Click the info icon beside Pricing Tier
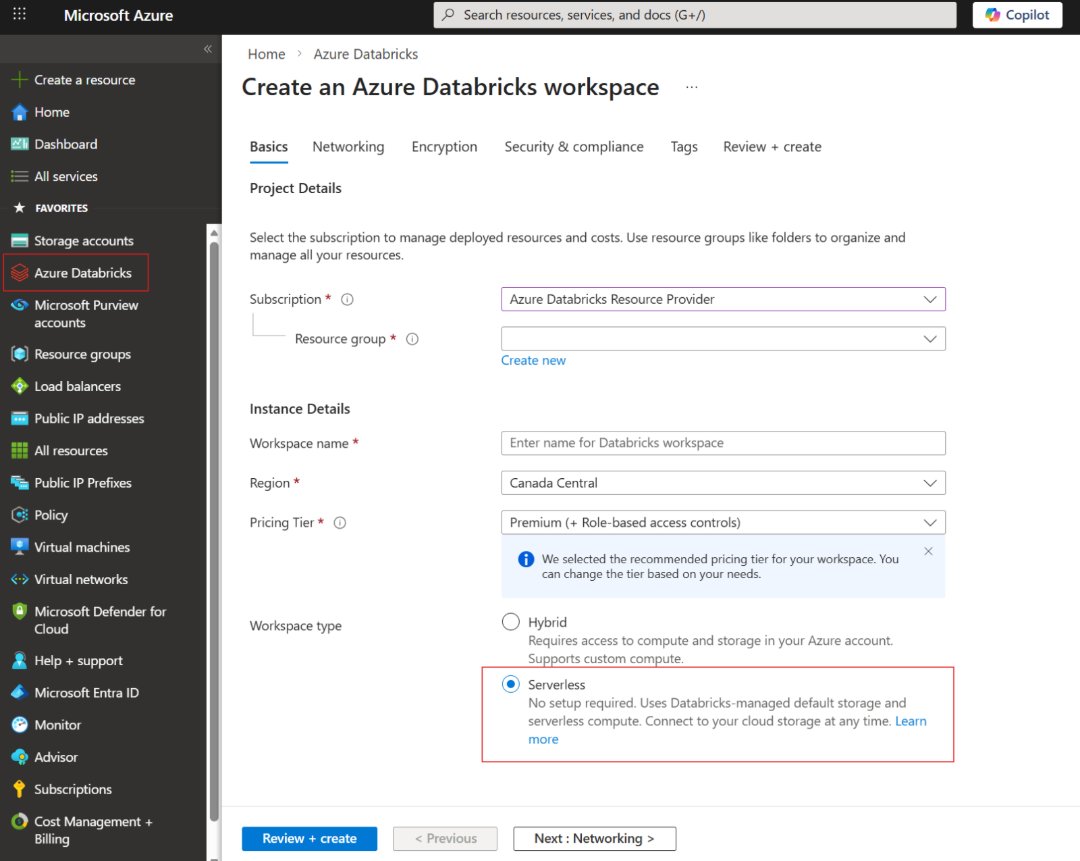1080x861 pixels. (x=340, y=523)
